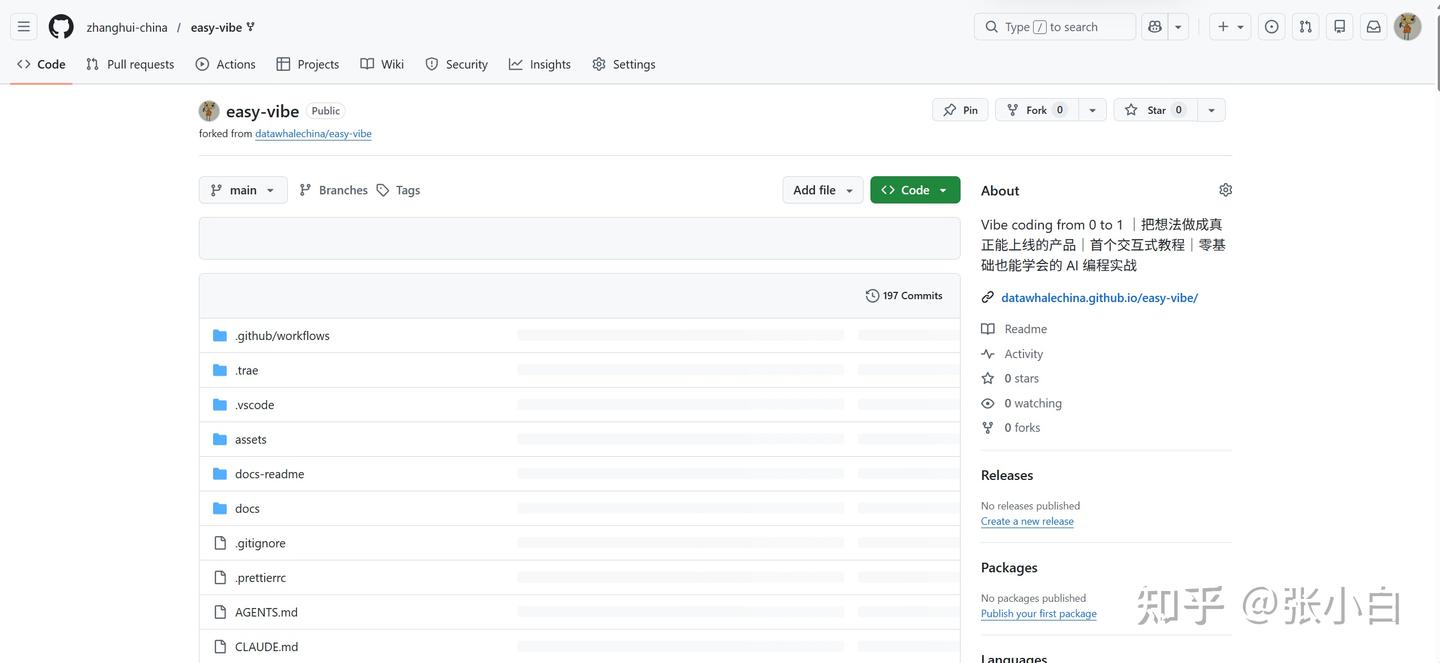Screen dimensions: 1440x663
Task: Open the Pull requests icon in top bar
Action: [x=1305, y=27]
